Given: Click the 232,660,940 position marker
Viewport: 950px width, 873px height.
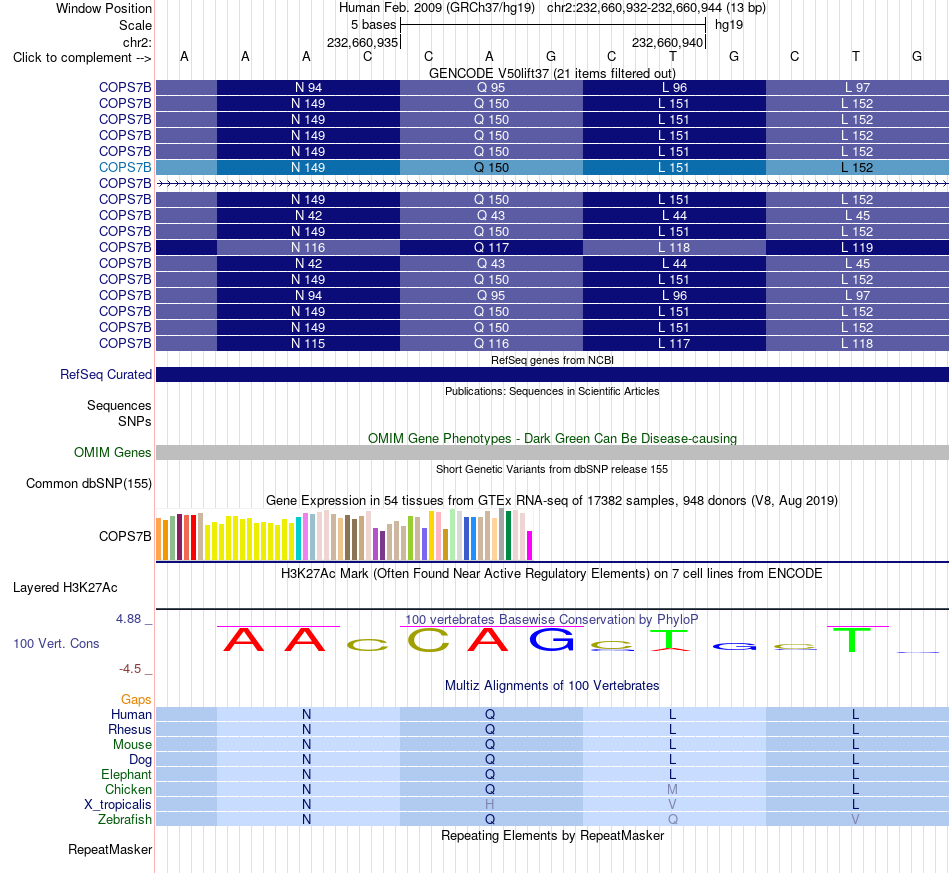Looking at the screenshot, I should point(667,42).
